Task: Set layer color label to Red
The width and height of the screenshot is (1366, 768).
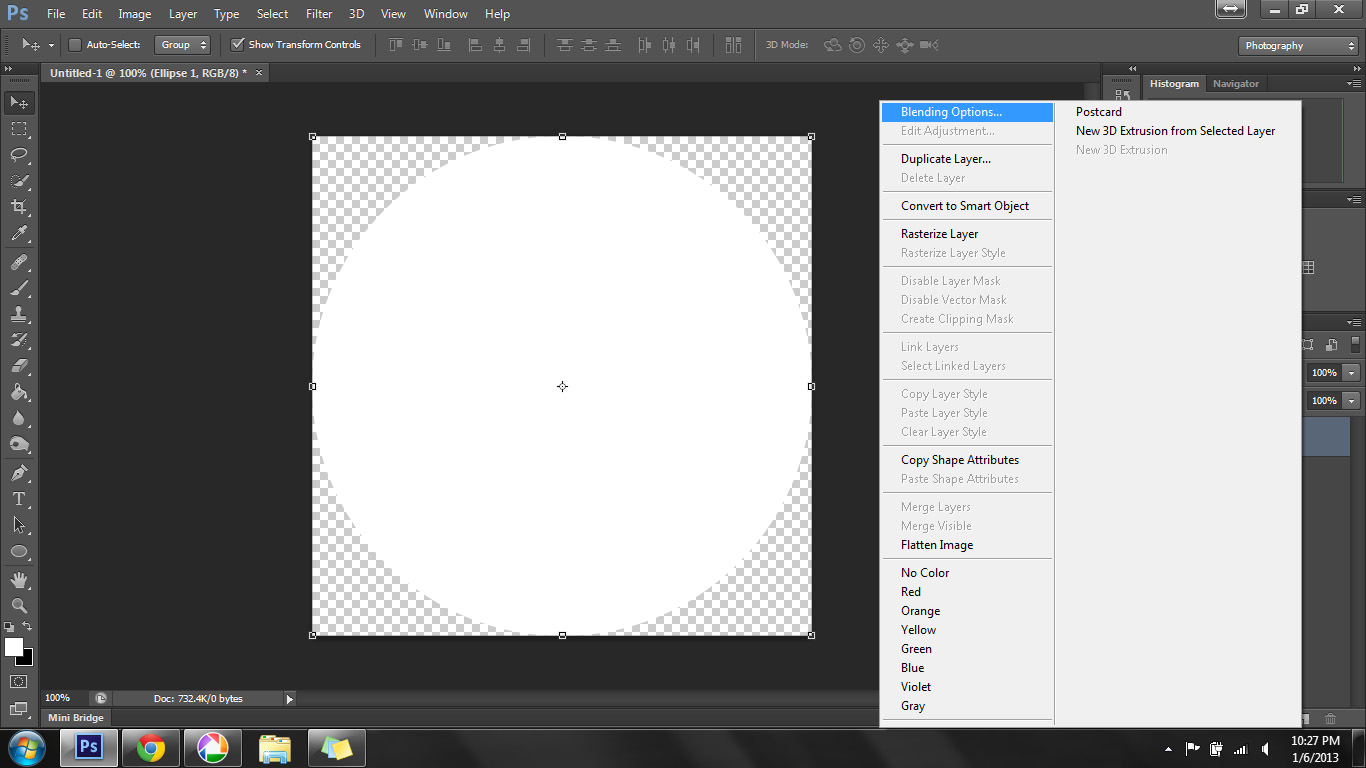Action: (x=967, y=592)
